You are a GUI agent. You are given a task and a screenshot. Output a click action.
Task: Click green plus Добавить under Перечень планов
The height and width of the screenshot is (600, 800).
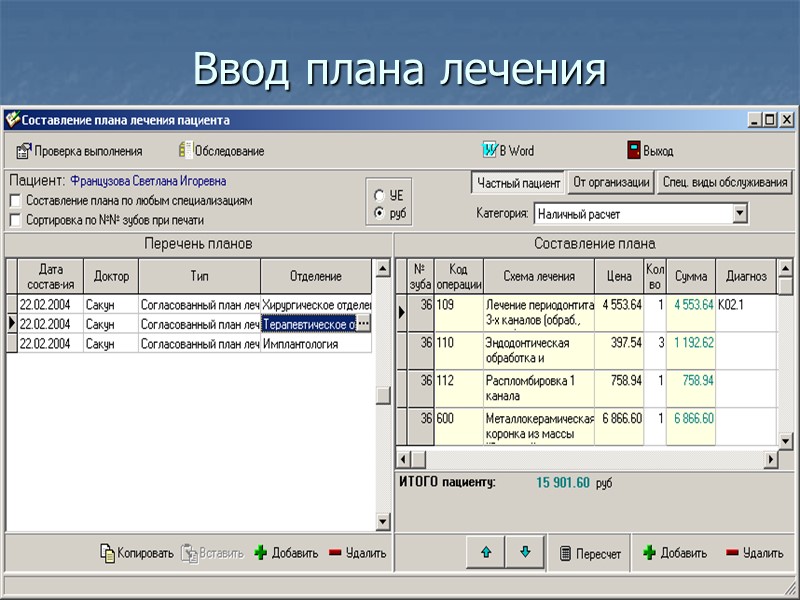click(261, 553)
